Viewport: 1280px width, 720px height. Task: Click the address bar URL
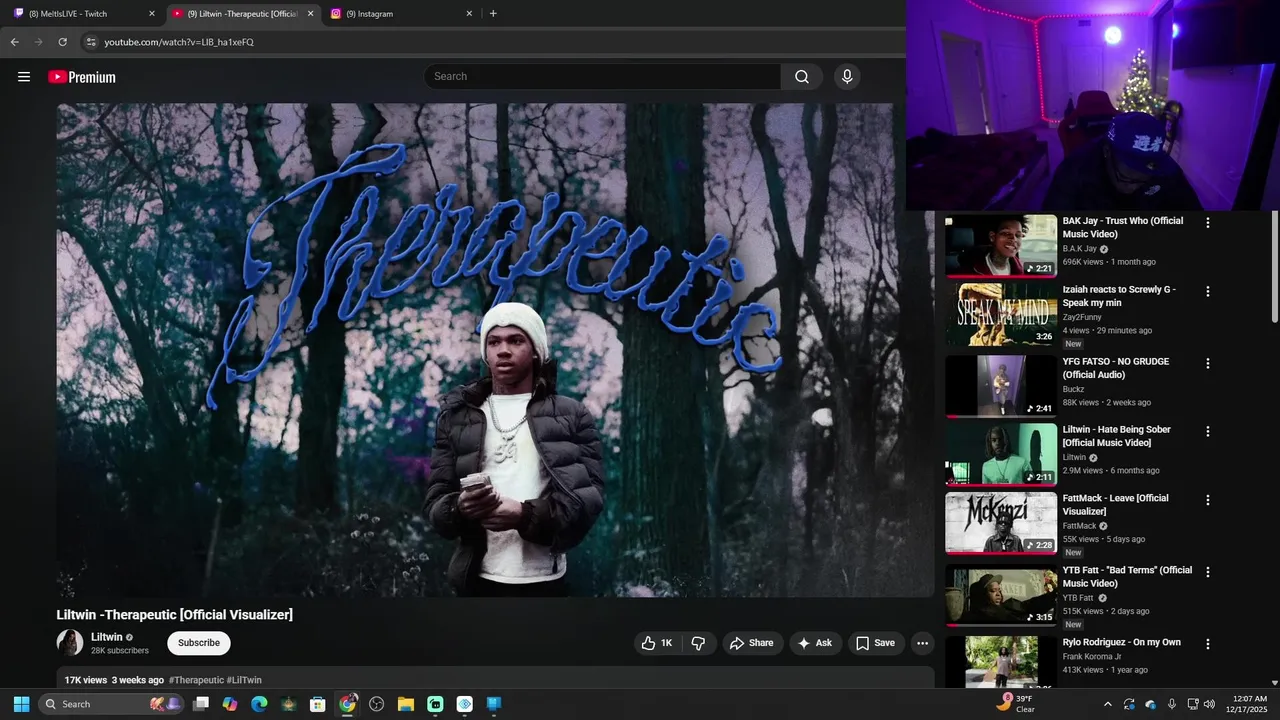[x=179, y=42]
